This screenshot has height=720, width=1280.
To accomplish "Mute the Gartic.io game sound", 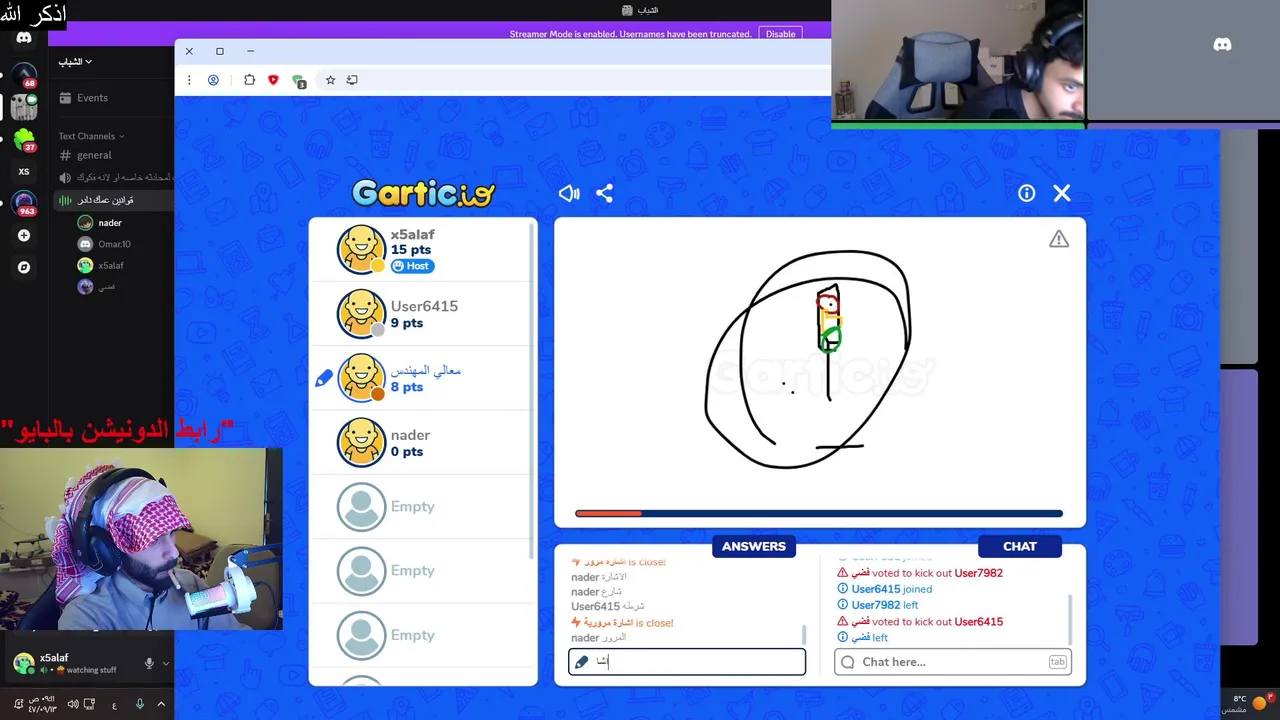I will click(x=569, y=193).
